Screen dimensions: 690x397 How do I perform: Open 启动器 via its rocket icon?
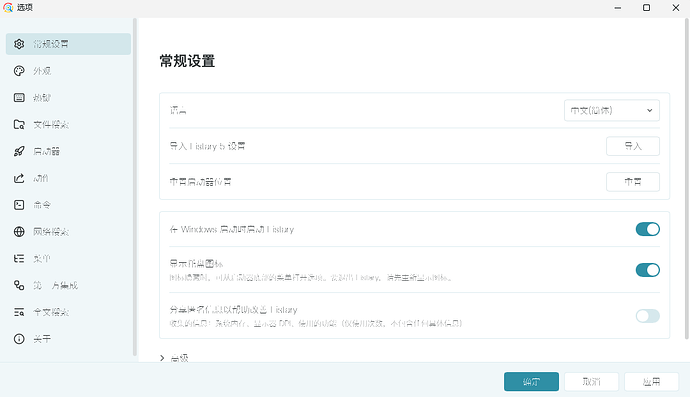(19, 151)
